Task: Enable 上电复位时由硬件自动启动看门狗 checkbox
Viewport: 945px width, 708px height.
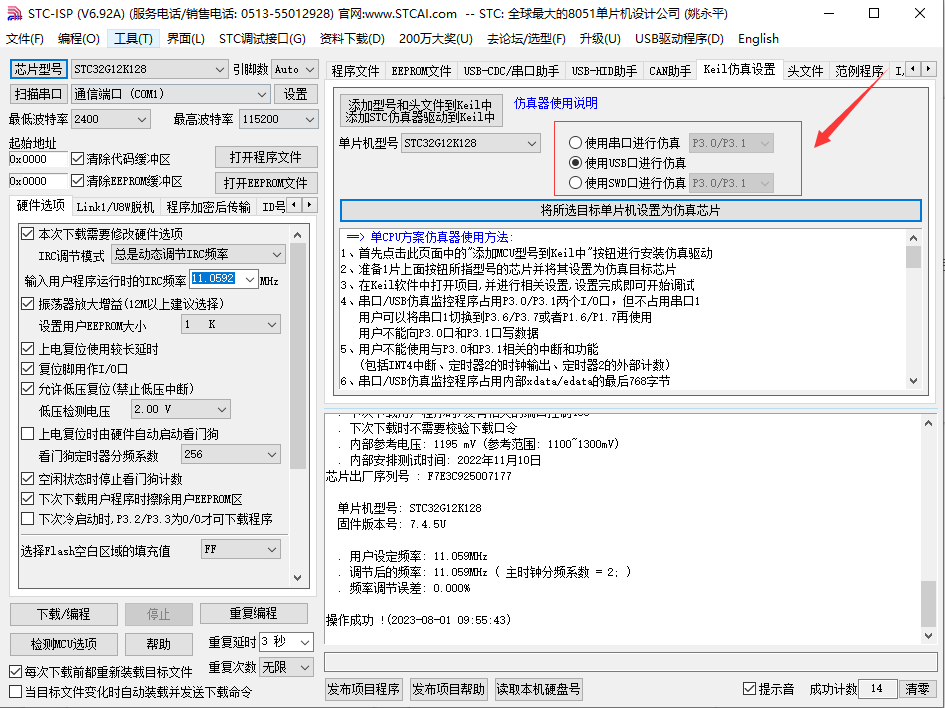Action: pos(27,434)
